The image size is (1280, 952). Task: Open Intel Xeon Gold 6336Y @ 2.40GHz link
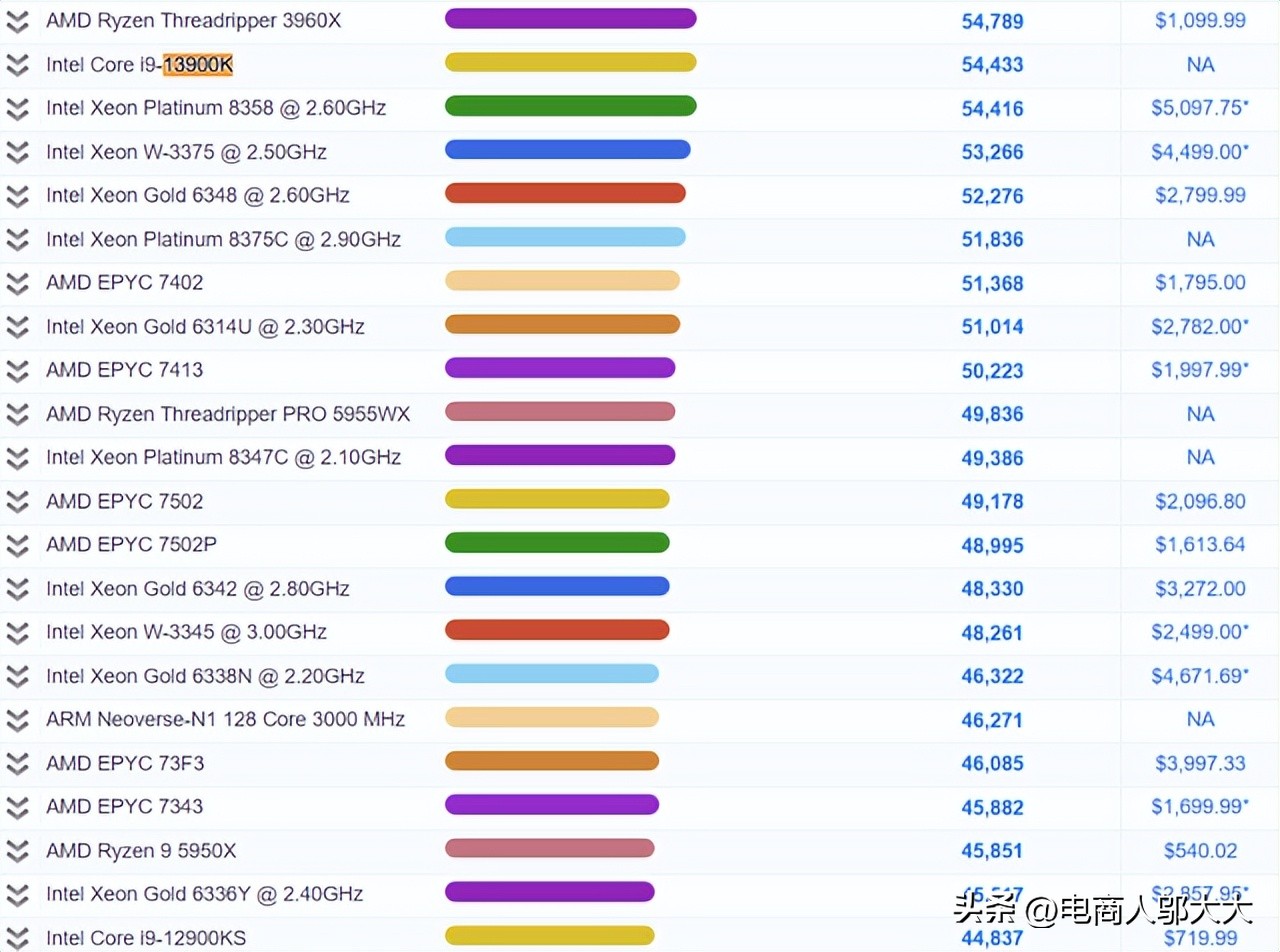[x=204, y=893]
